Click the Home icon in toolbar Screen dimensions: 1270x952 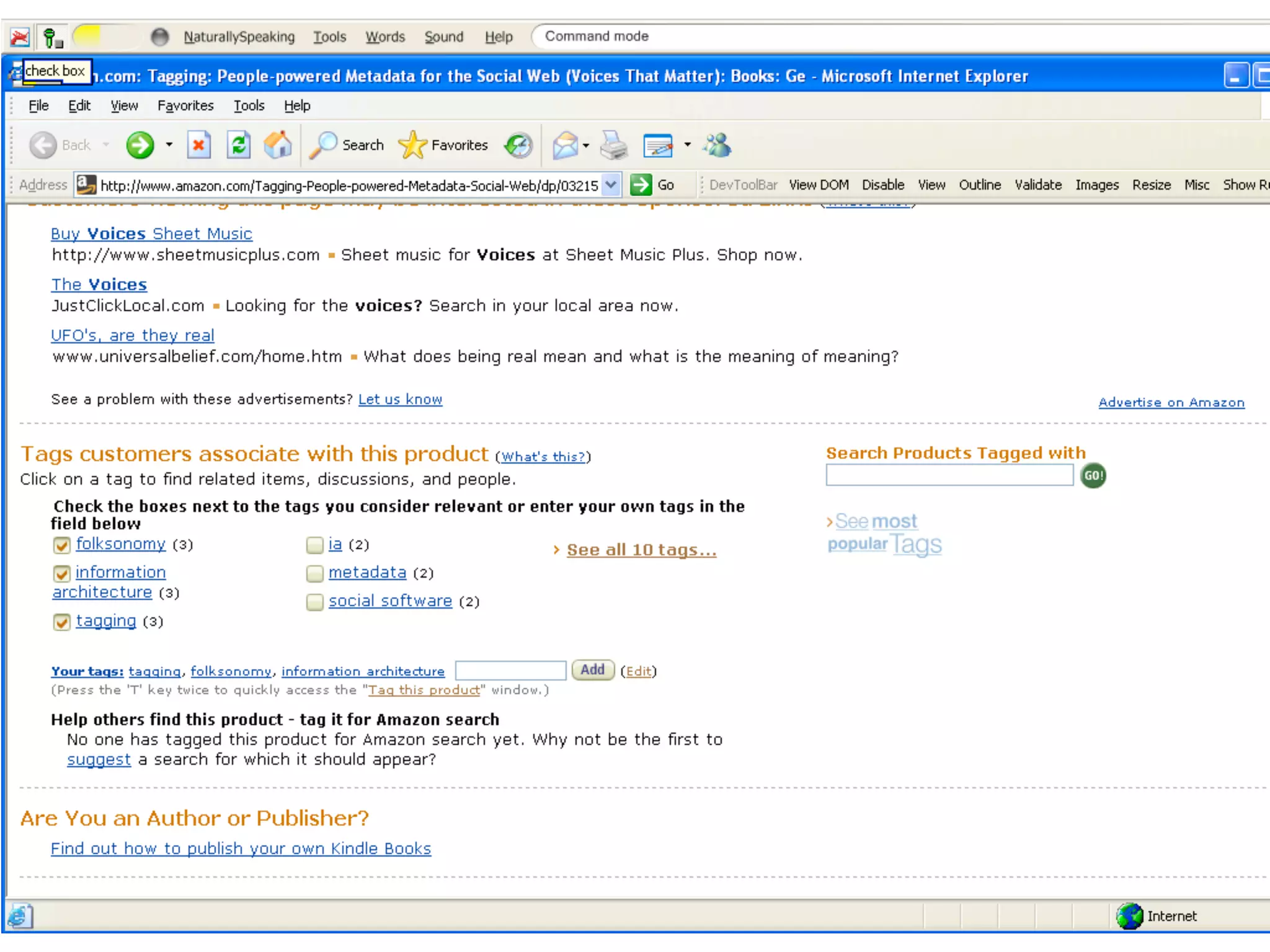[277, 145]
